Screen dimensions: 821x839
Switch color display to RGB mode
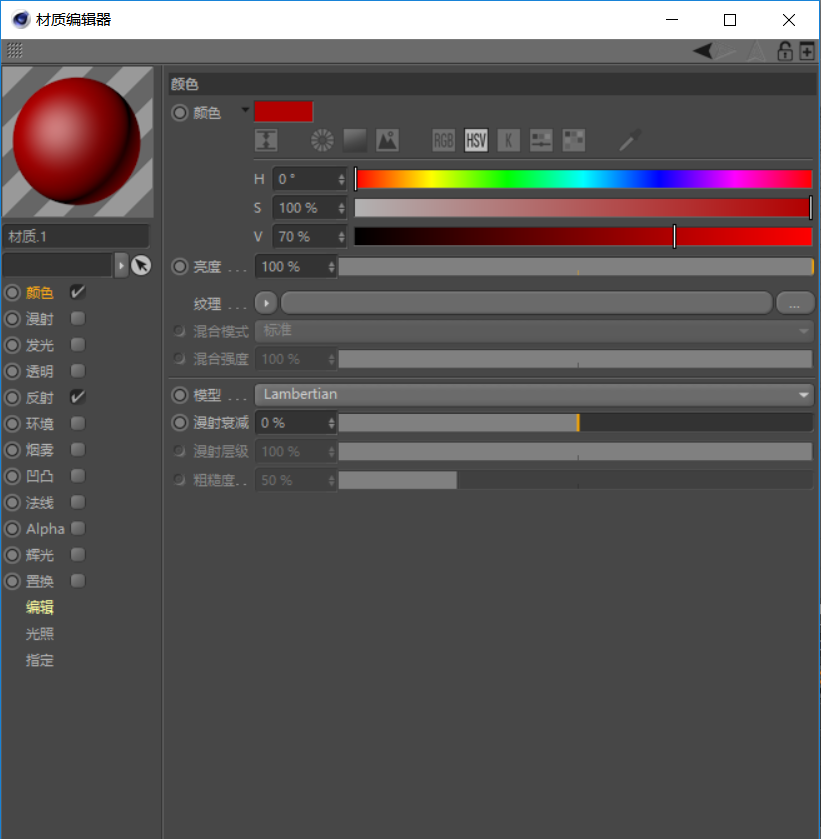point(443,140)
